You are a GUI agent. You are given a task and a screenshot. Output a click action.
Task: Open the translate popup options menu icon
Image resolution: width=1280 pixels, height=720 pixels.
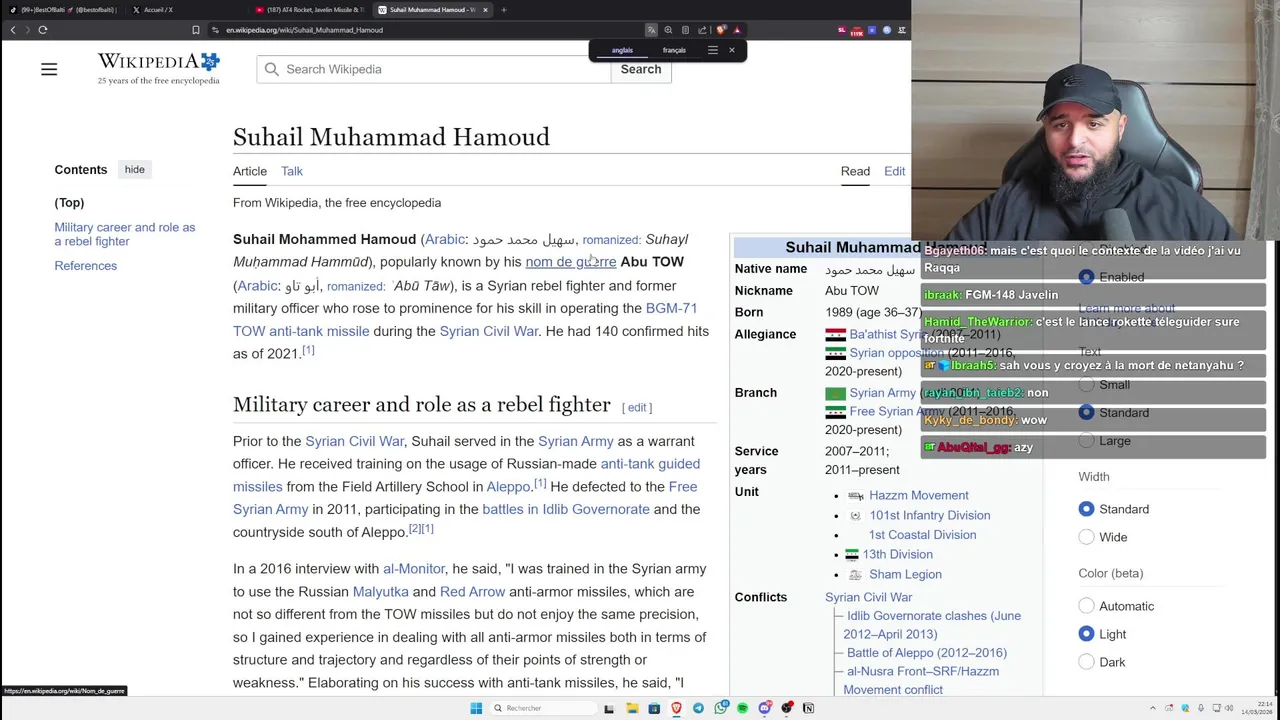point(712,50)
